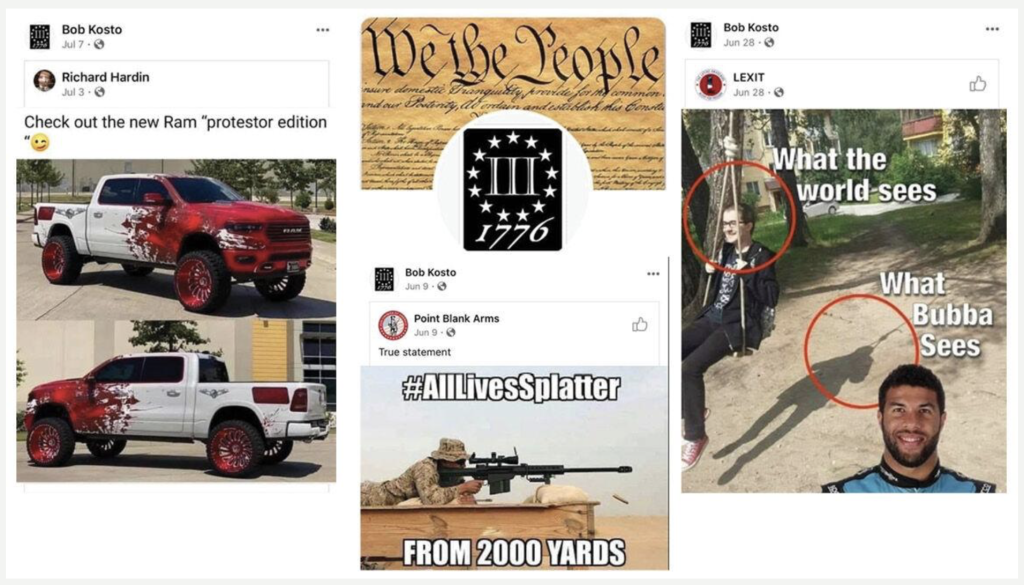Image resolution: width=1024 pixels, height=585 pixels.
Task: Click the Bob Kosto name on the Jun 28 post
Action: click(x=751, y=27)
